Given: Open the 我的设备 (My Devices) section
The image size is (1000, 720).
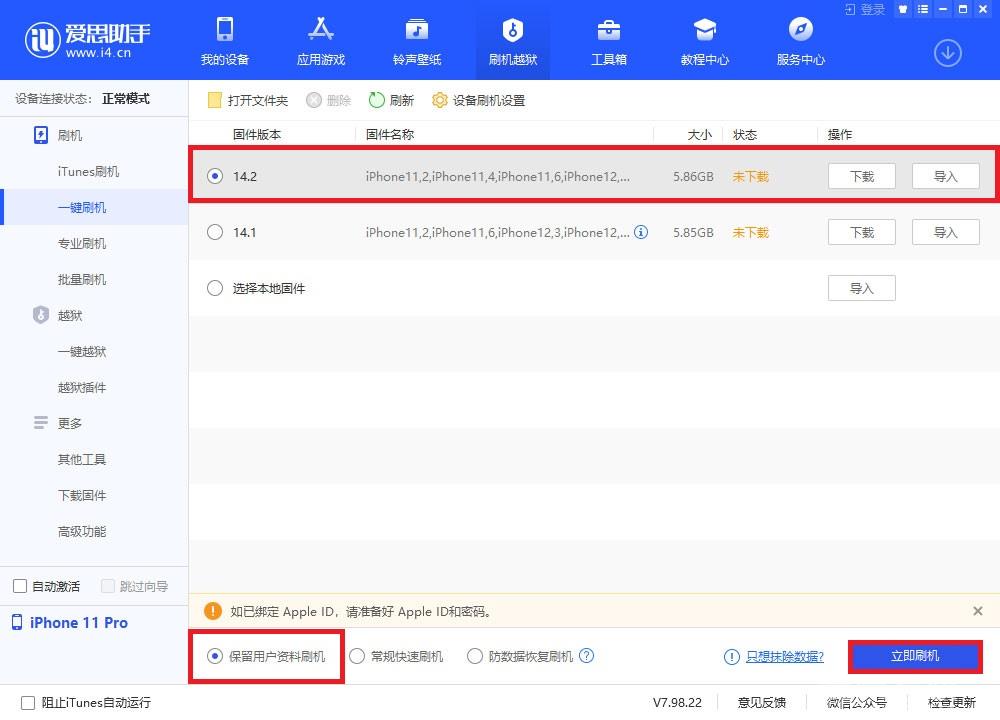Looking at the screenshot, I should coord(224,40).
